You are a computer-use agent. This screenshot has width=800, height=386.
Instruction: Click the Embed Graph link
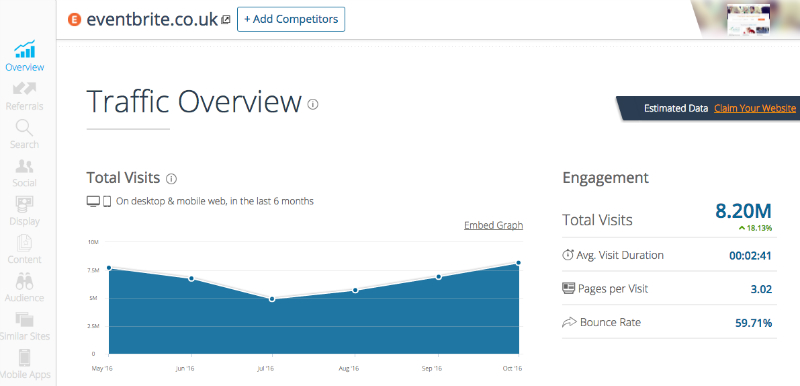point(493,225)
